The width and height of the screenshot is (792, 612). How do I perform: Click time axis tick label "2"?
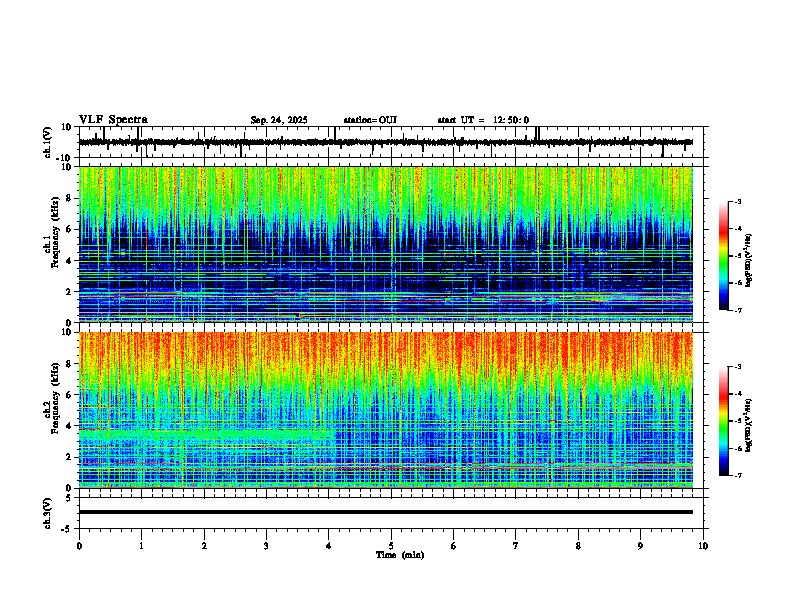[x=204, y=546]
